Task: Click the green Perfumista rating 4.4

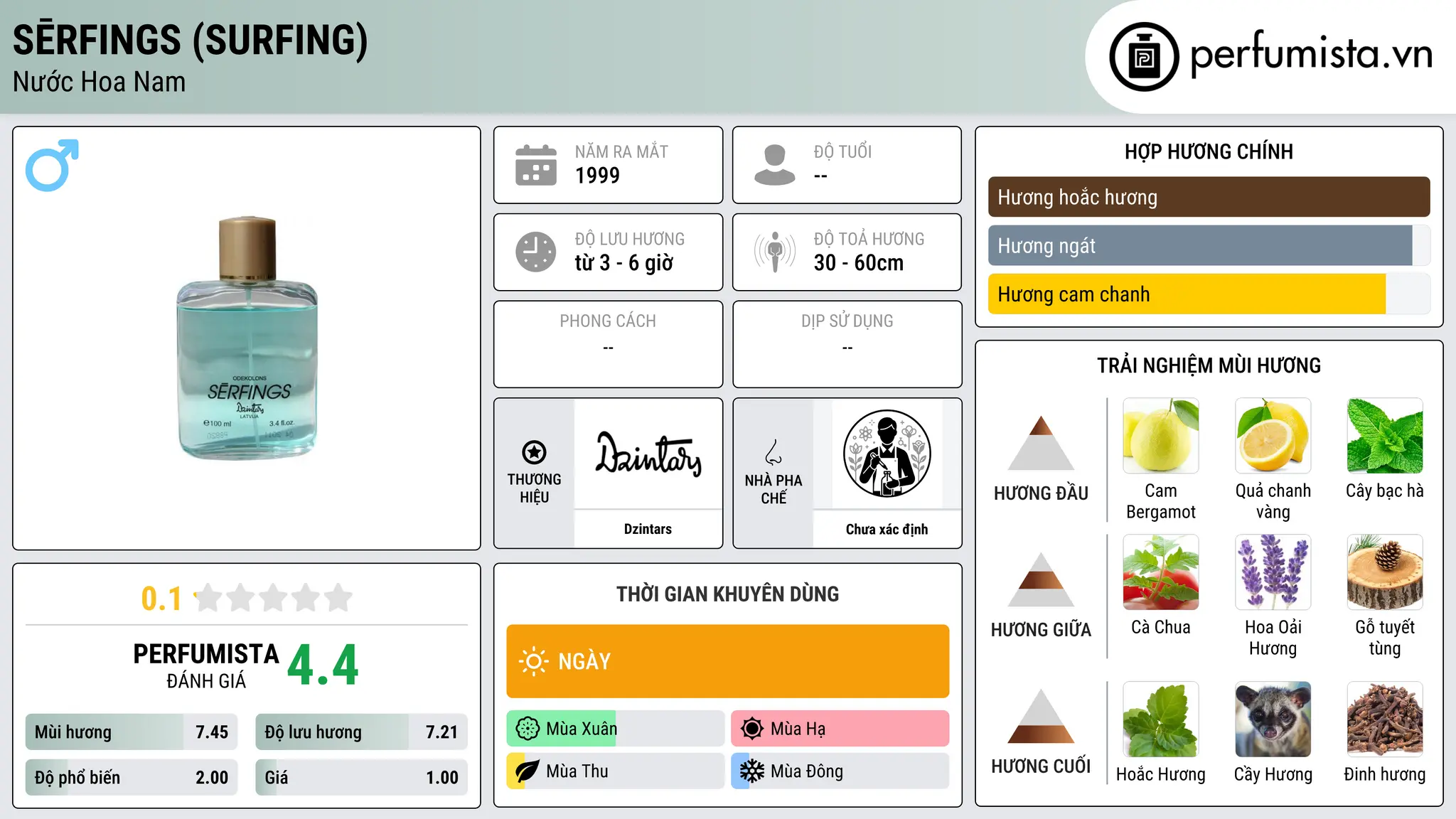Action: (323, 665)
